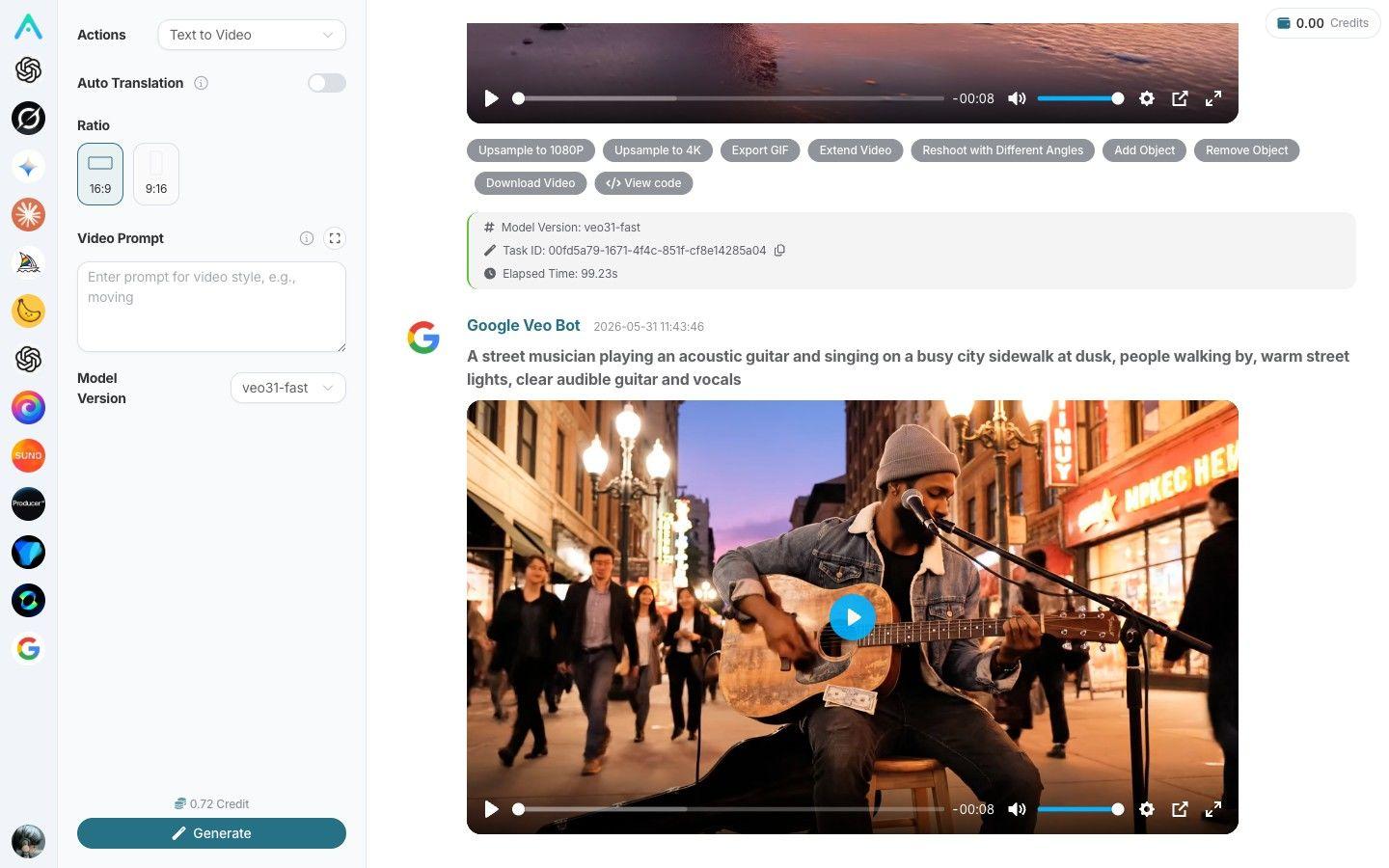Open the black circle-slash Grok sidebar icon

click(x=28, y=118)
